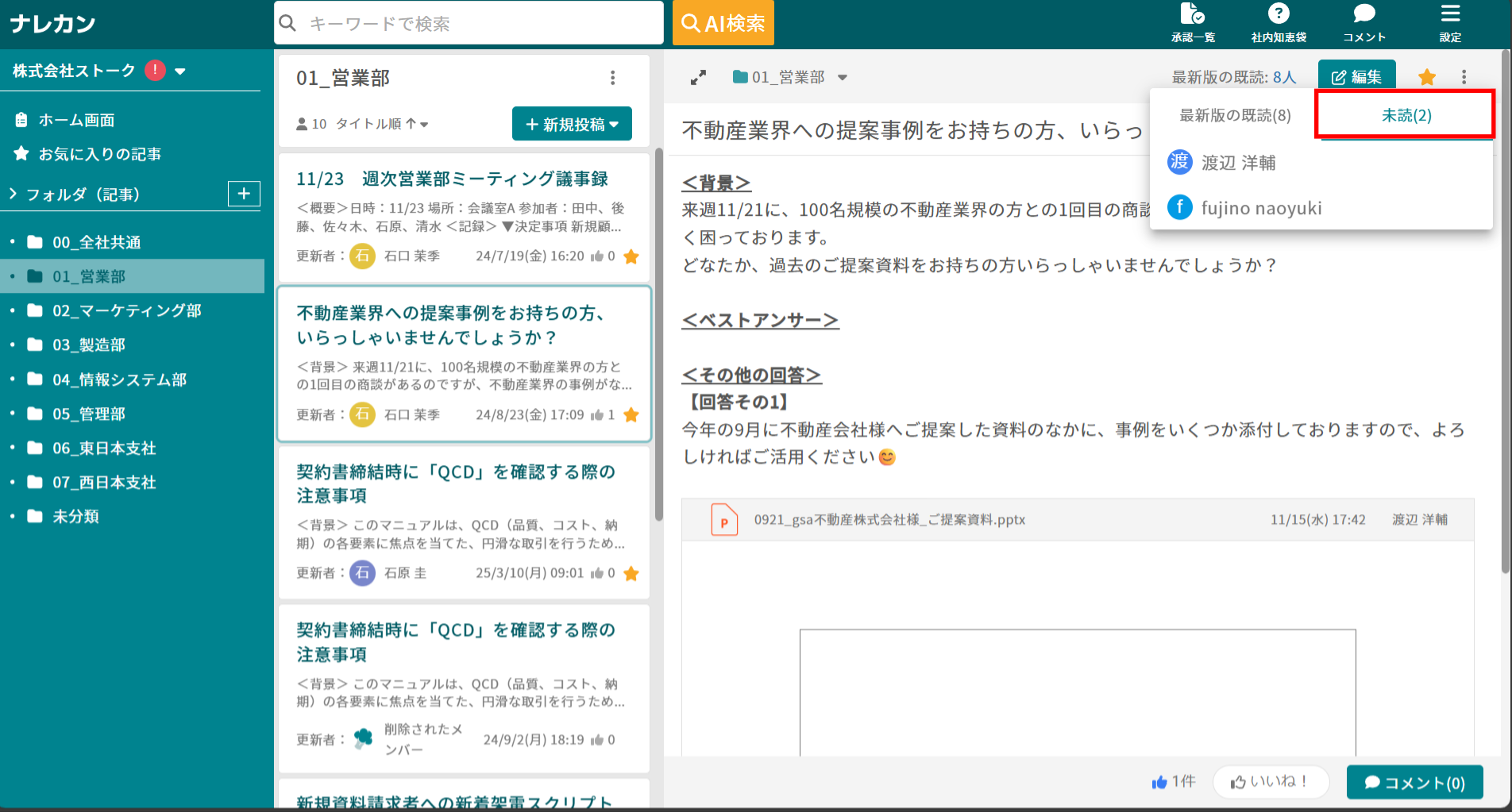Open the three-dot menu next to 01_営業部 list title
Screen dimensions: 1512x812
[612, 77]
